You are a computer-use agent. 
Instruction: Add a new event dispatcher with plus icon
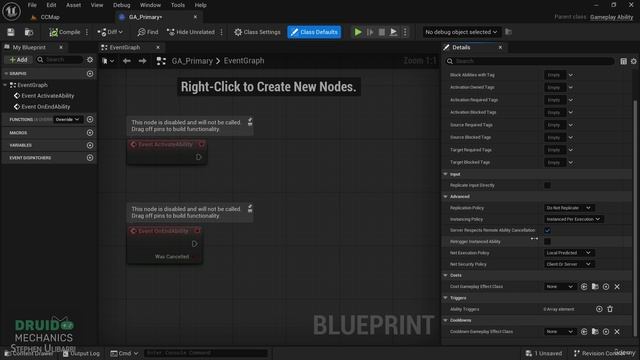click(90, 158)
